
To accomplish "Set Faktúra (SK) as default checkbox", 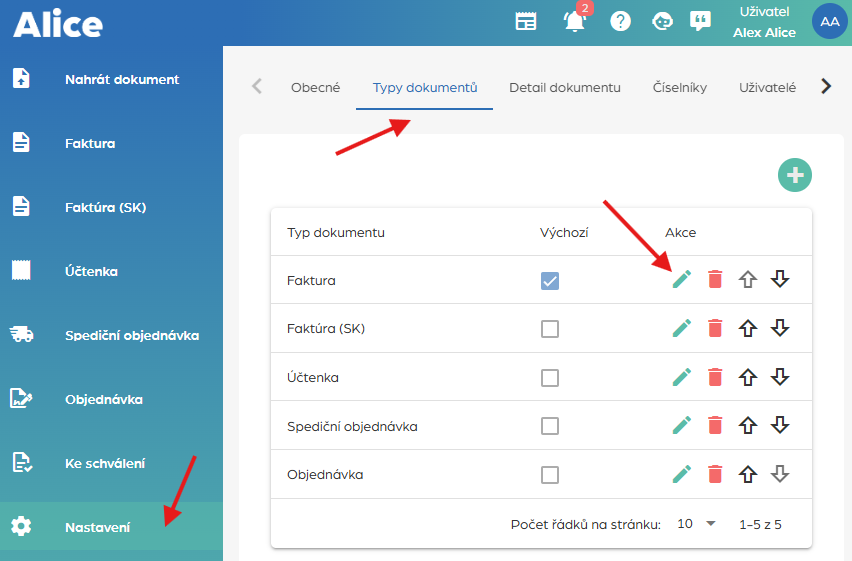I will coord(550,329).
